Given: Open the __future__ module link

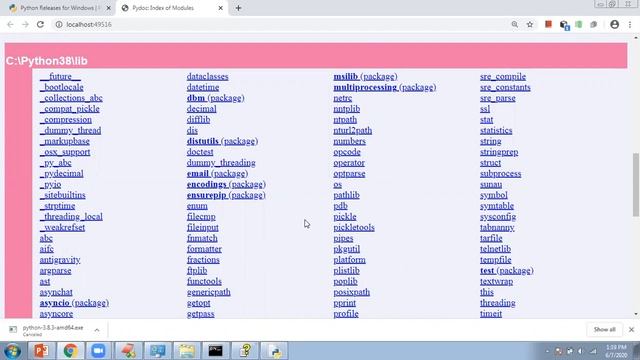Looking at the screenshot, I should [60, 76].
